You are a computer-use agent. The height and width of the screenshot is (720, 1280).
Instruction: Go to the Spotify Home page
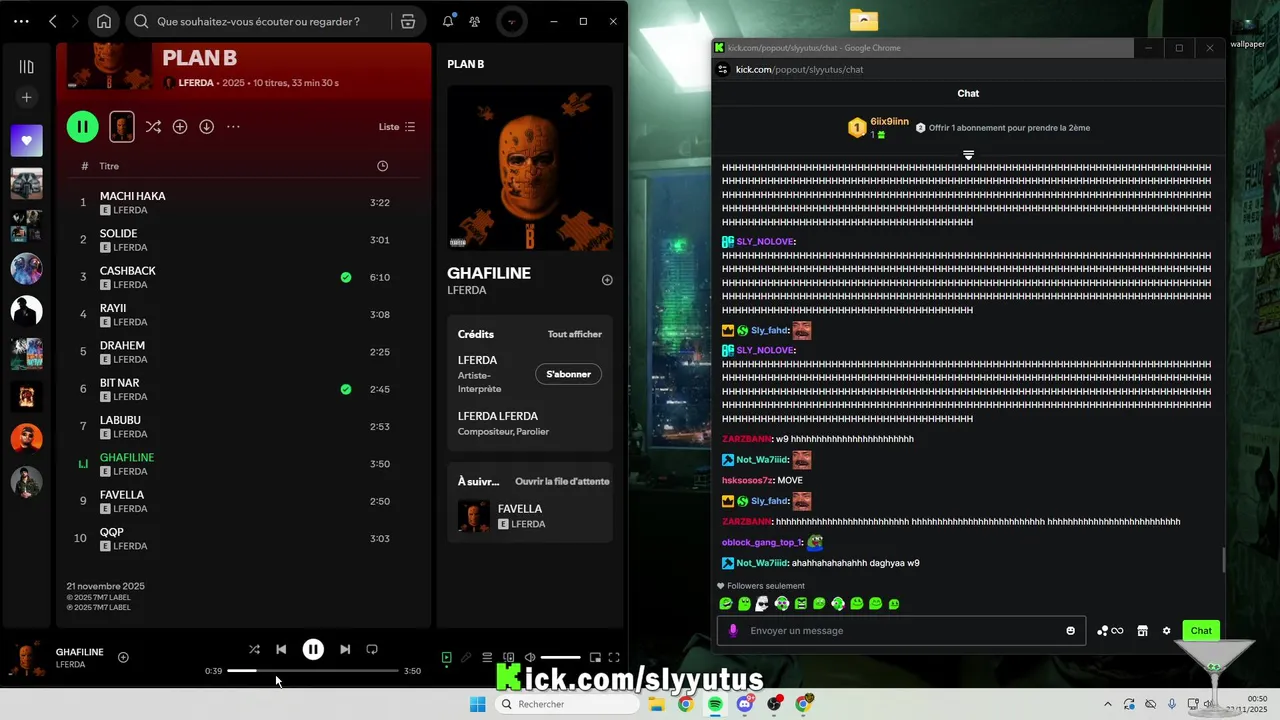click(104, 21)
